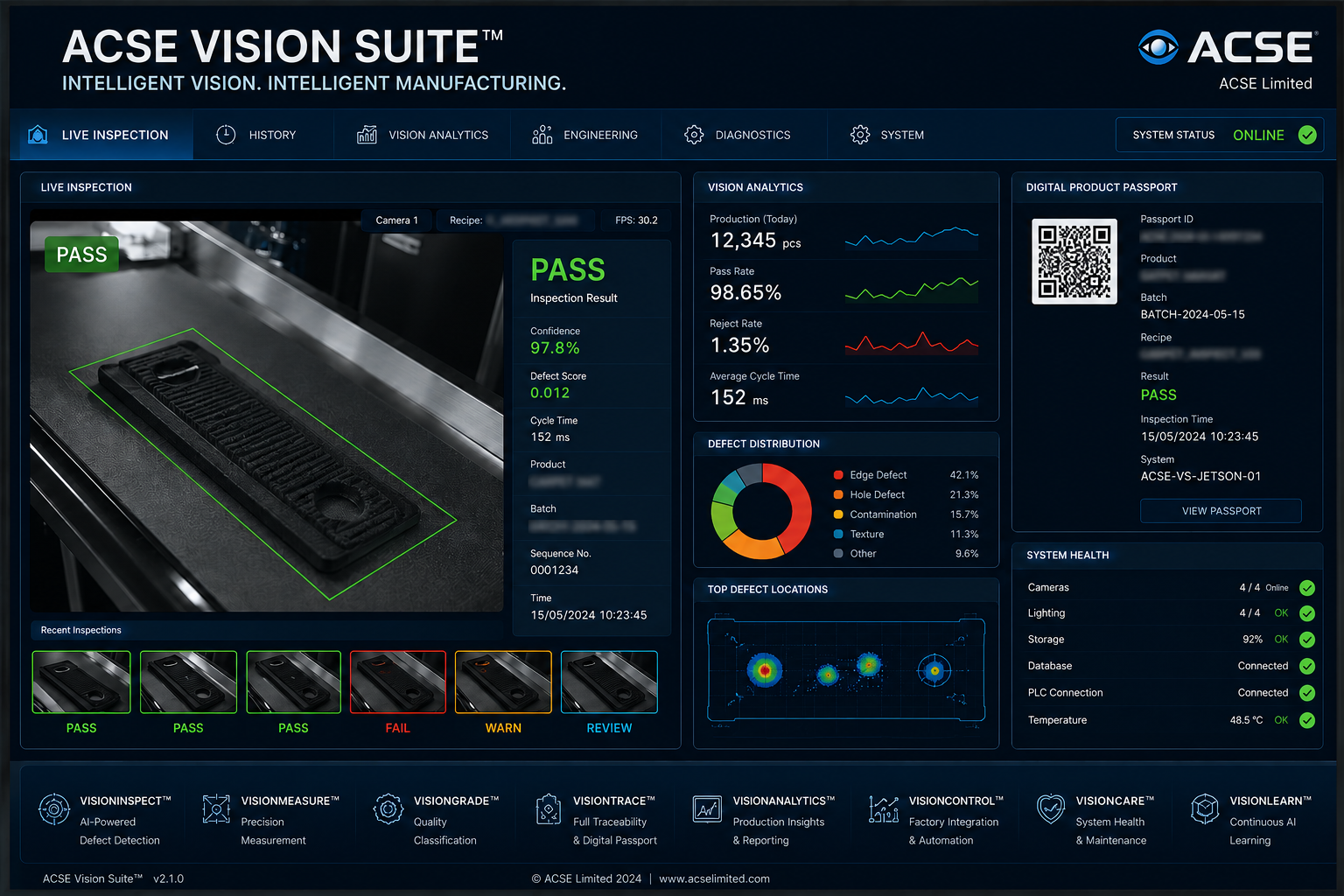Screen dimensions: 1344x896
Task: Click the VisionMeasure measurement icon
Action: point(216,809)
